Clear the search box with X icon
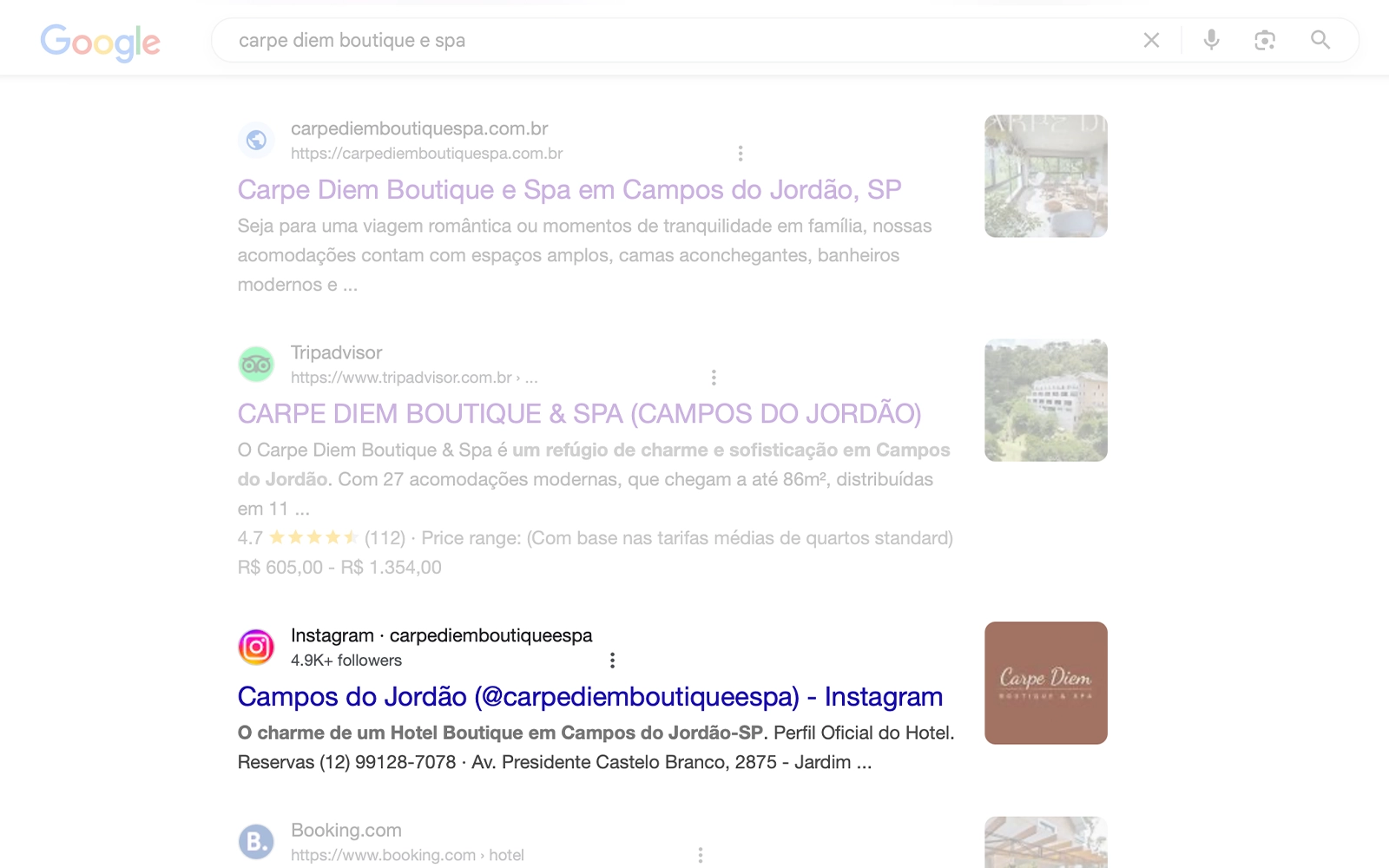 pos(1151,40)
